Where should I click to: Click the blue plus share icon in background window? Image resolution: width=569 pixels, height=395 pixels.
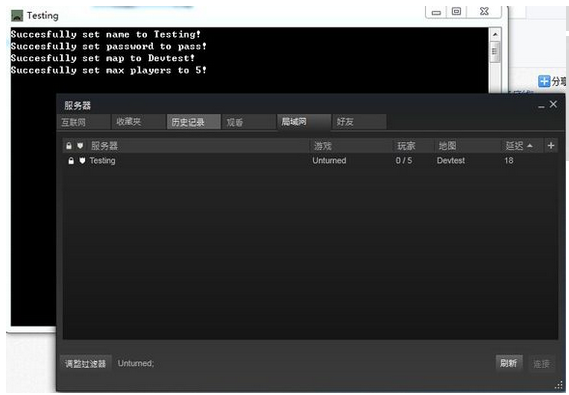[x=544, y=81]
